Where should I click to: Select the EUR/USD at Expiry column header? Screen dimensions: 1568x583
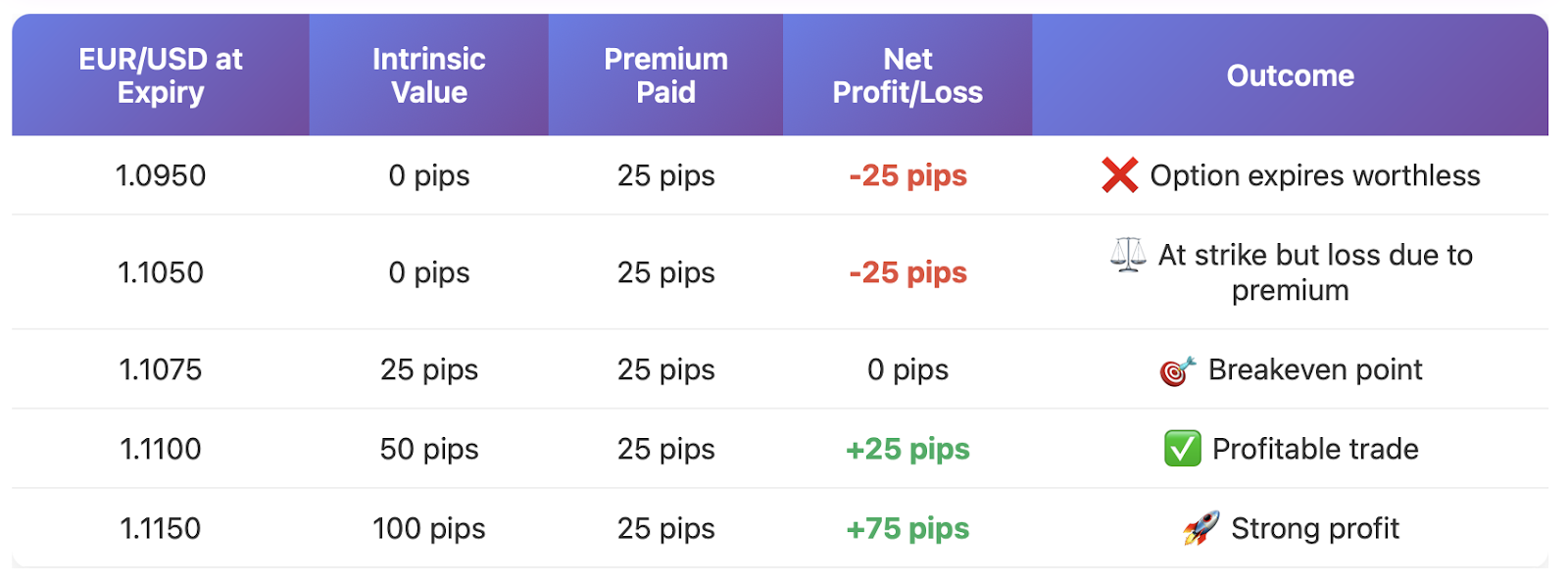pyautogui.click(x=161, y=75)
